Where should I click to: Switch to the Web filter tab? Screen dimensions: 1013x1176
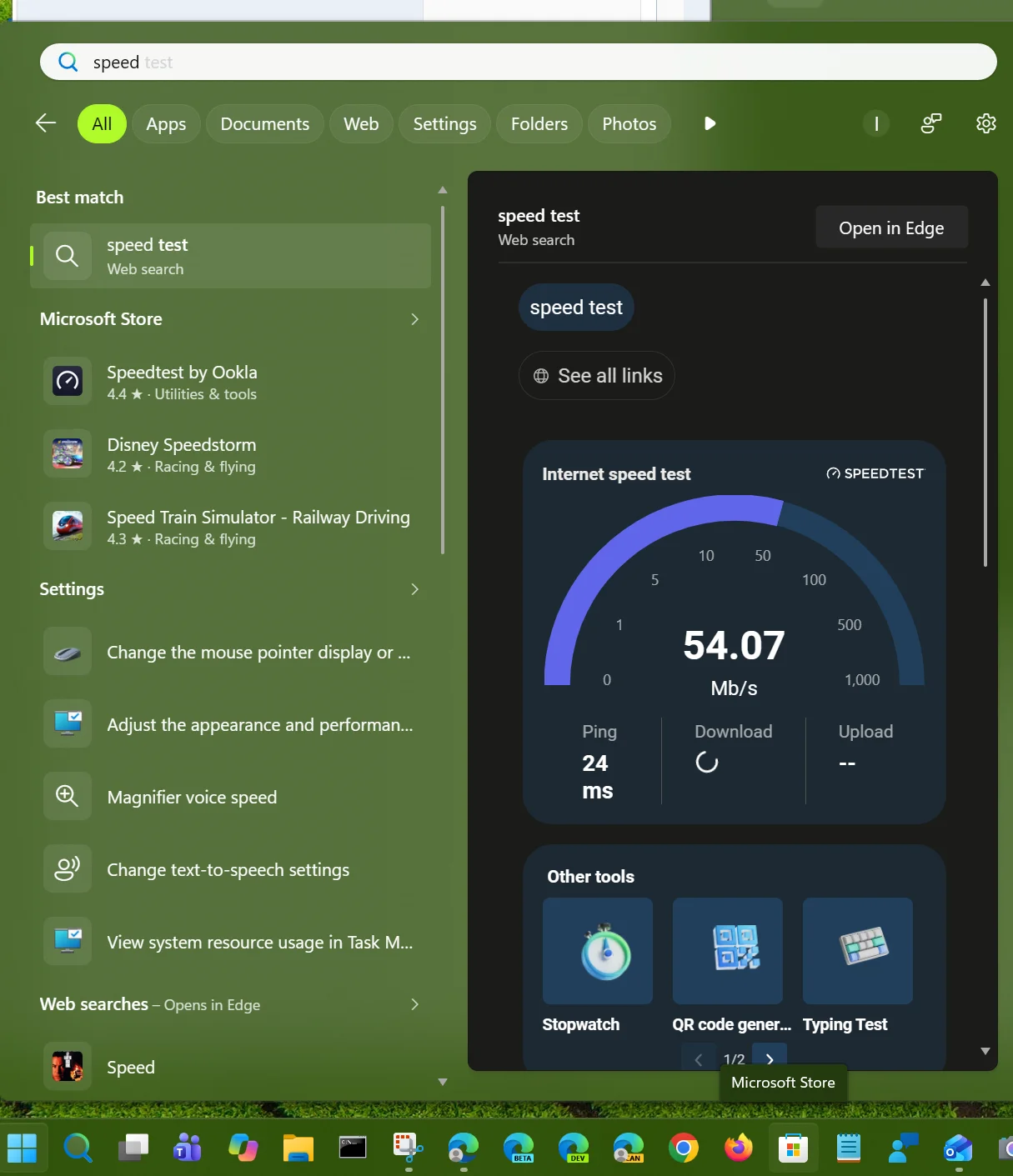361,123
